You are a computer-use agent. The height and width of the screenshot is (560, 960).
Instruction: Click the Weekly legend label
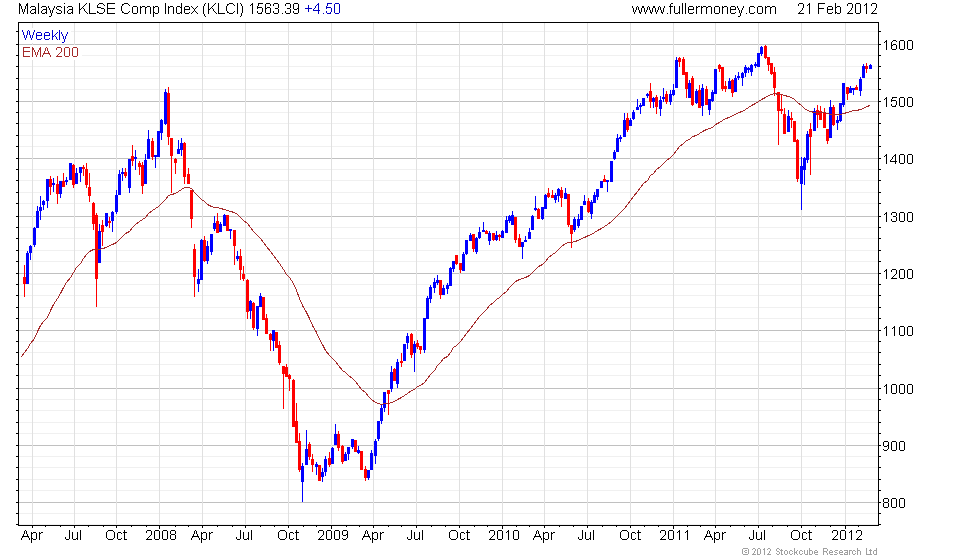[45, 35]
